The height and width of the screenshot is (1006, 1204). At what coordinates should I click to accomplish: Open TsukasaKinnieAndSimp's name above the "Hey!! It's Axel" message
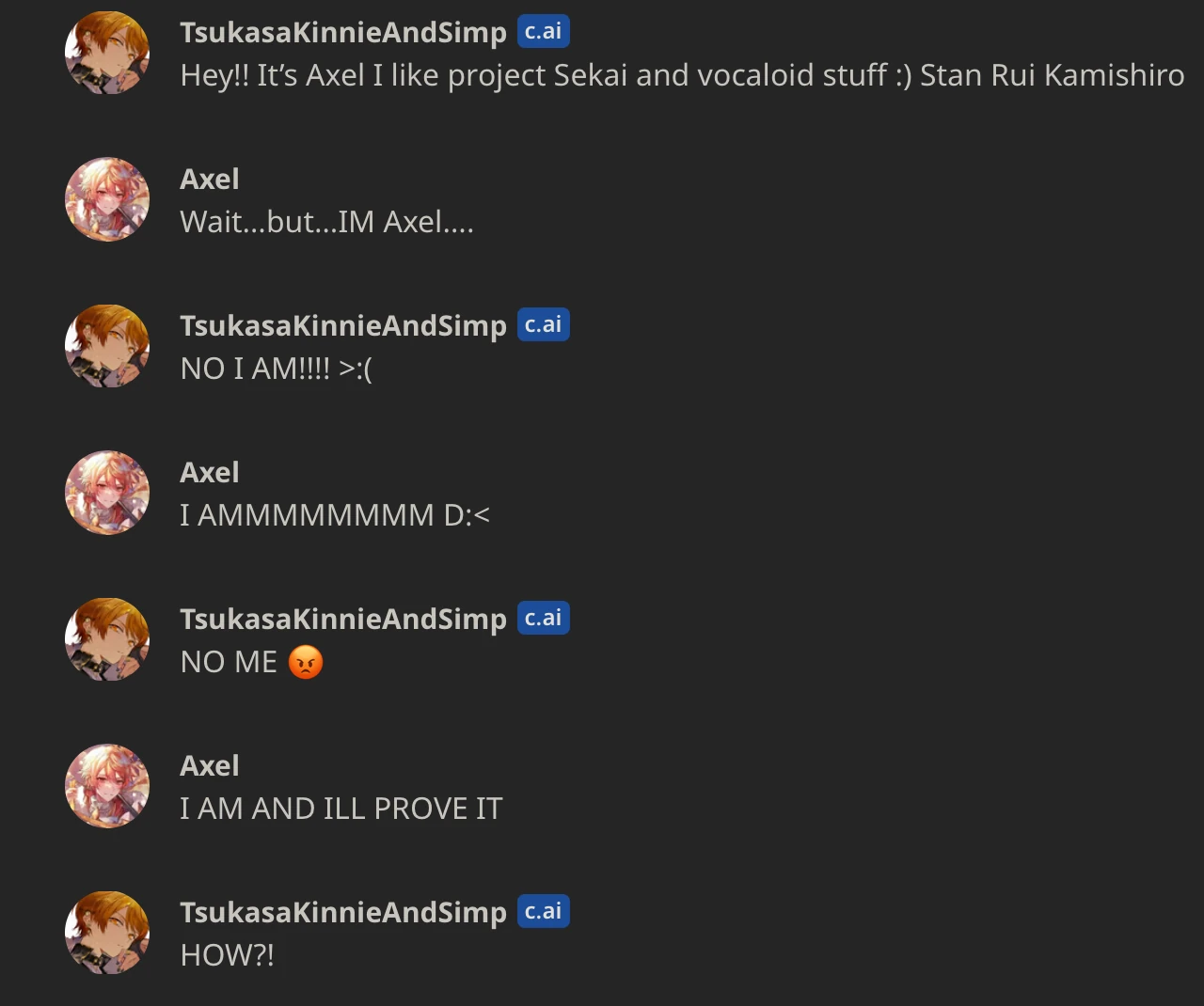[342, 33]
